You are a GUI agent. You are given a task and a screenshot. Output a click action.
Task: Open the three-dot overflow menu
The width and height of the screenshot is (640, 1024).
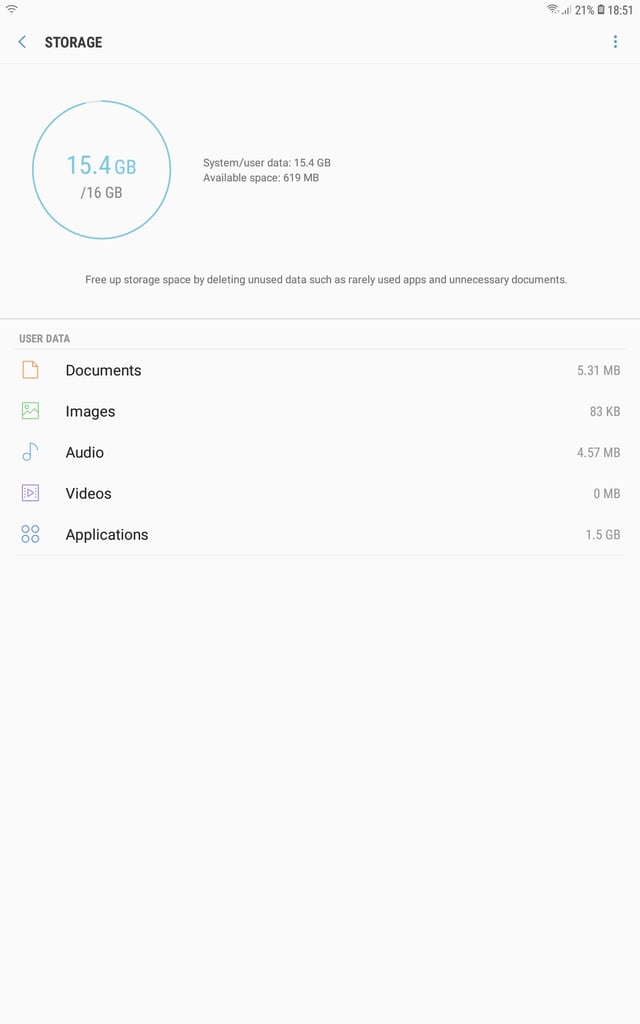tap(615, 42)
